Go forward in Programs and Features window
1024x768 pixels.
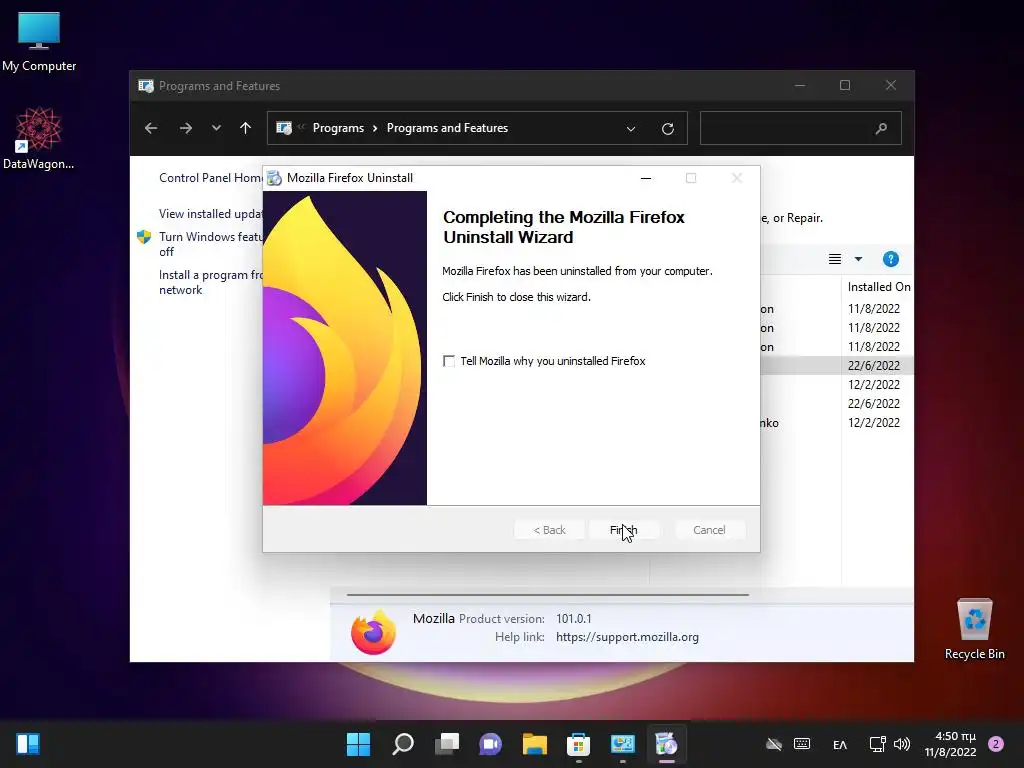pyautogui.click(x=185, y=128)
